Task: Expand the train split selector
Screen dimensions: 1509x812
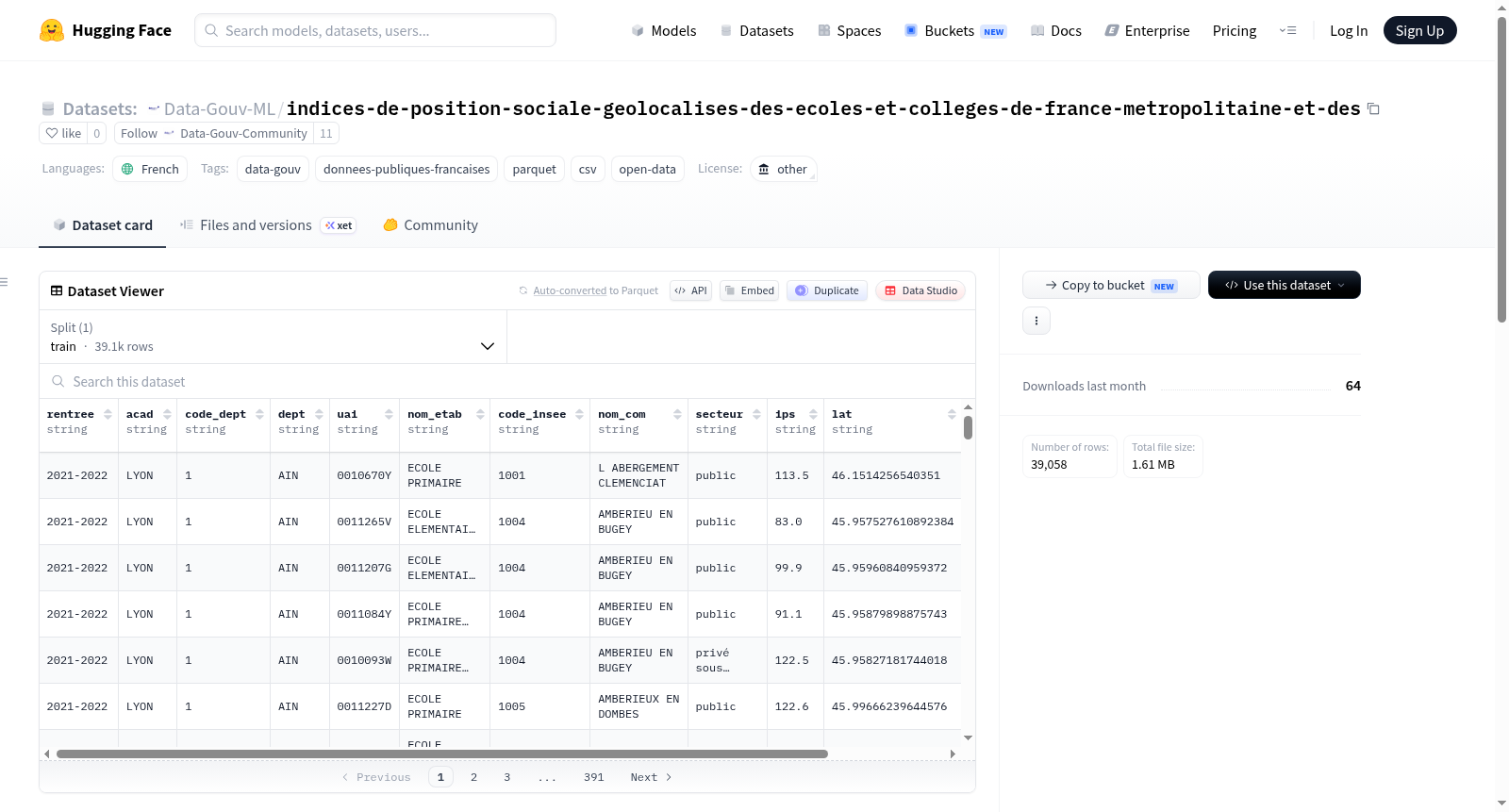Action: pyautogui.click(x=273, y=337)
